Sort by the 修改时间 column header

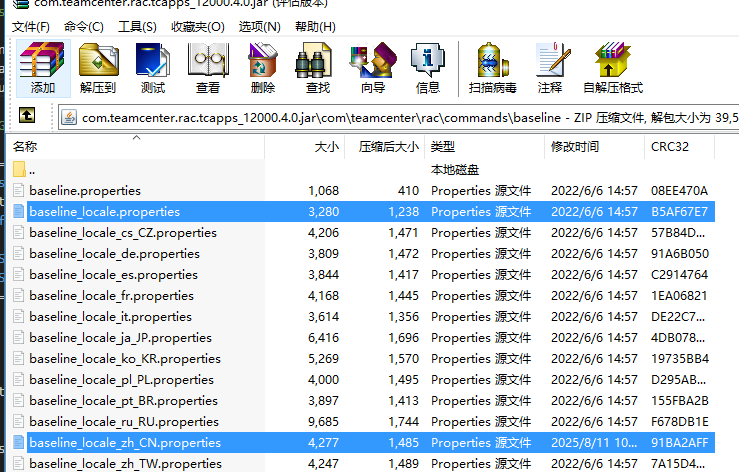[x=594, y=147]
